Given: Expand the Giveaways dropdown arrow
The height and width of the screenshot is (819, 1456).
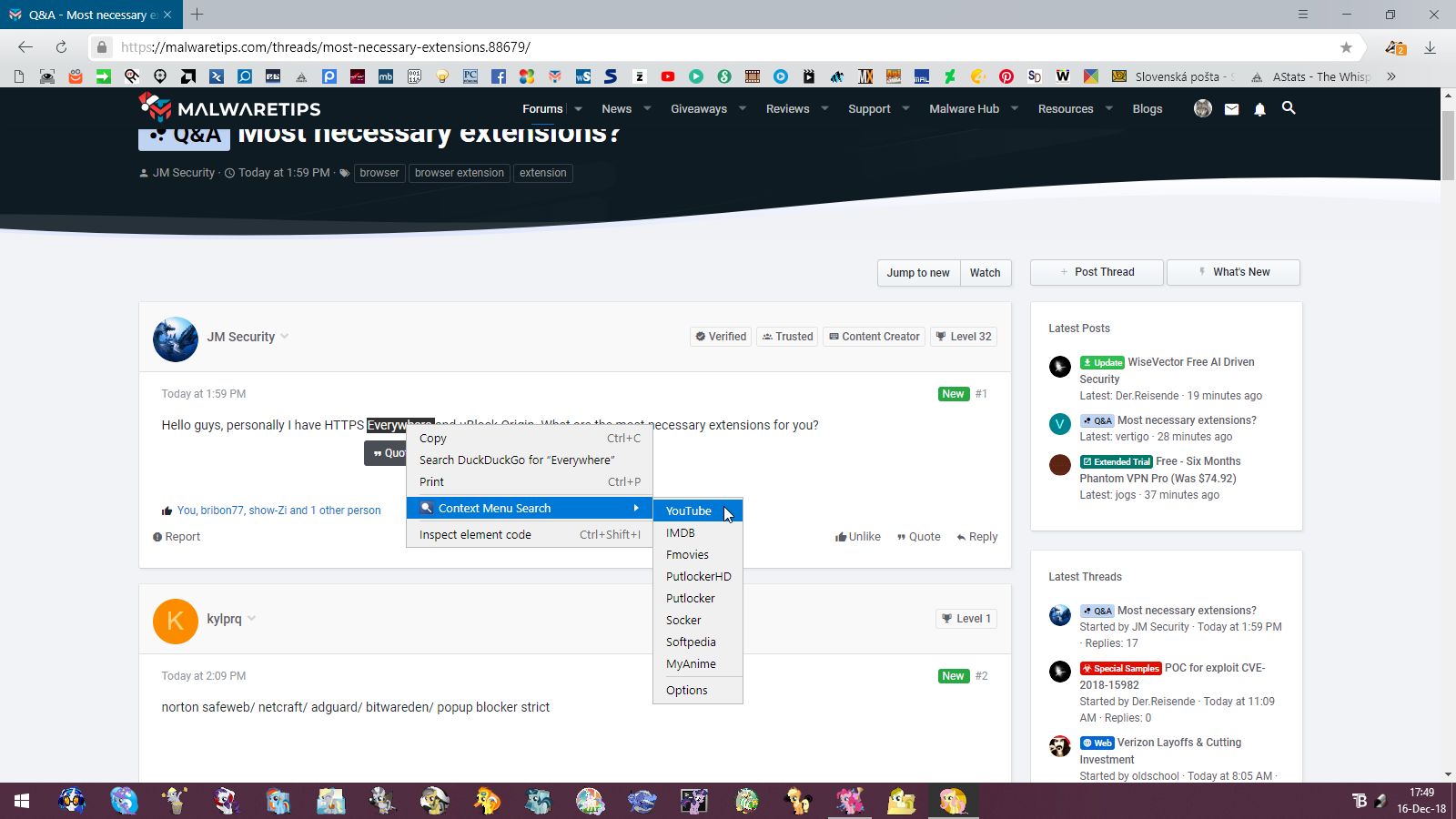Looking at the screenshot, I should 743,108.
